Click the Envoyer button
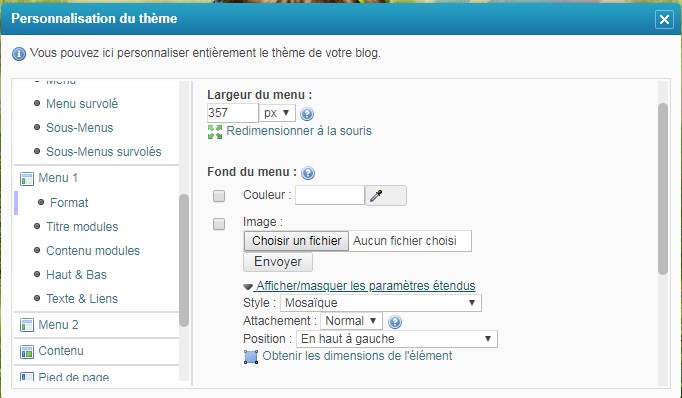The height and width of the screenshot is (398, 682). click(x=278, y=262)
